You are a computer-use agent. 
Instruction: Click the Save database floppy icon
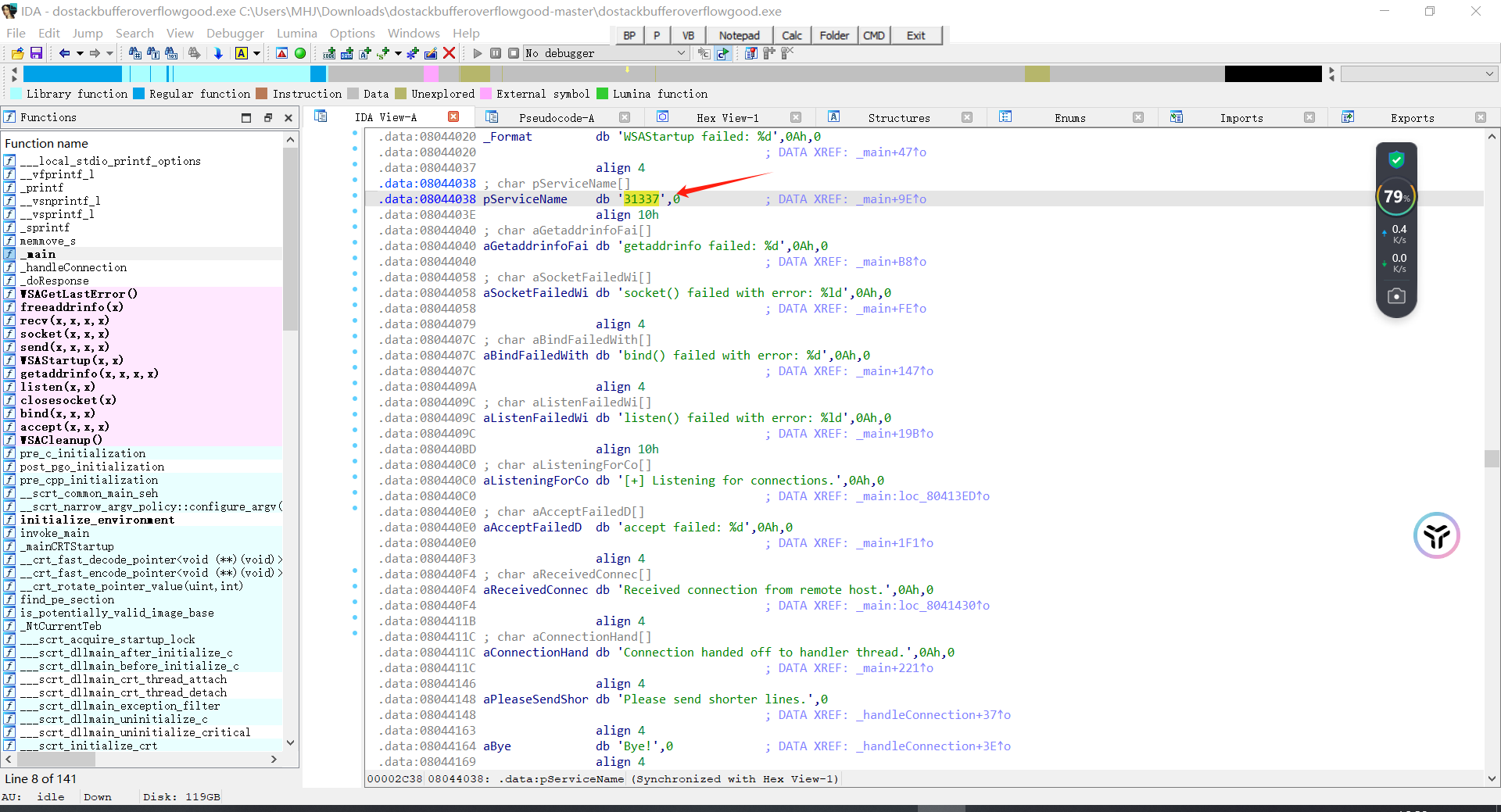[36, 53]
